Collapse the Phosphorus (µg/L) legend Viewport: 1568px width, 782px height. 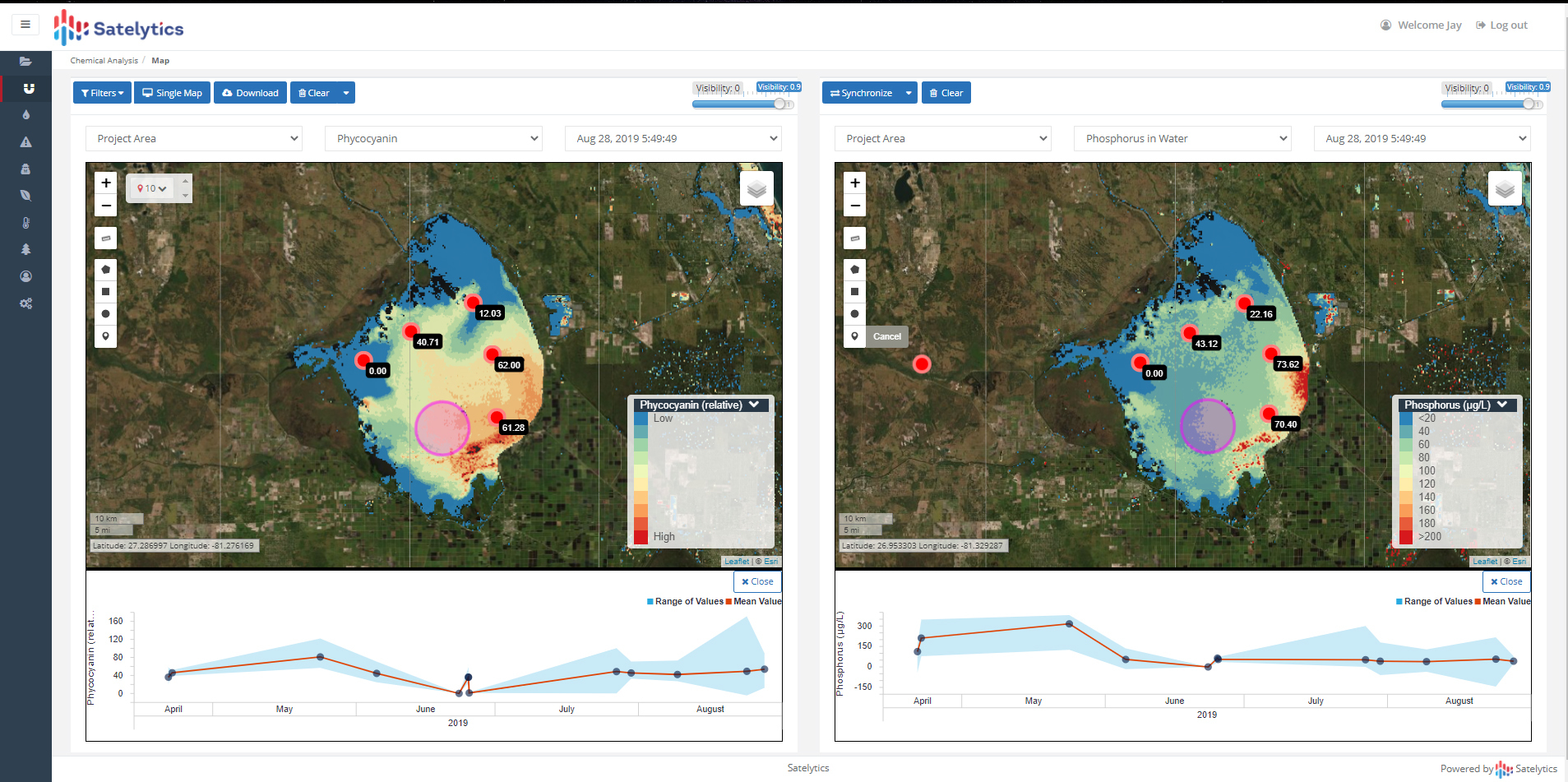1502,405
